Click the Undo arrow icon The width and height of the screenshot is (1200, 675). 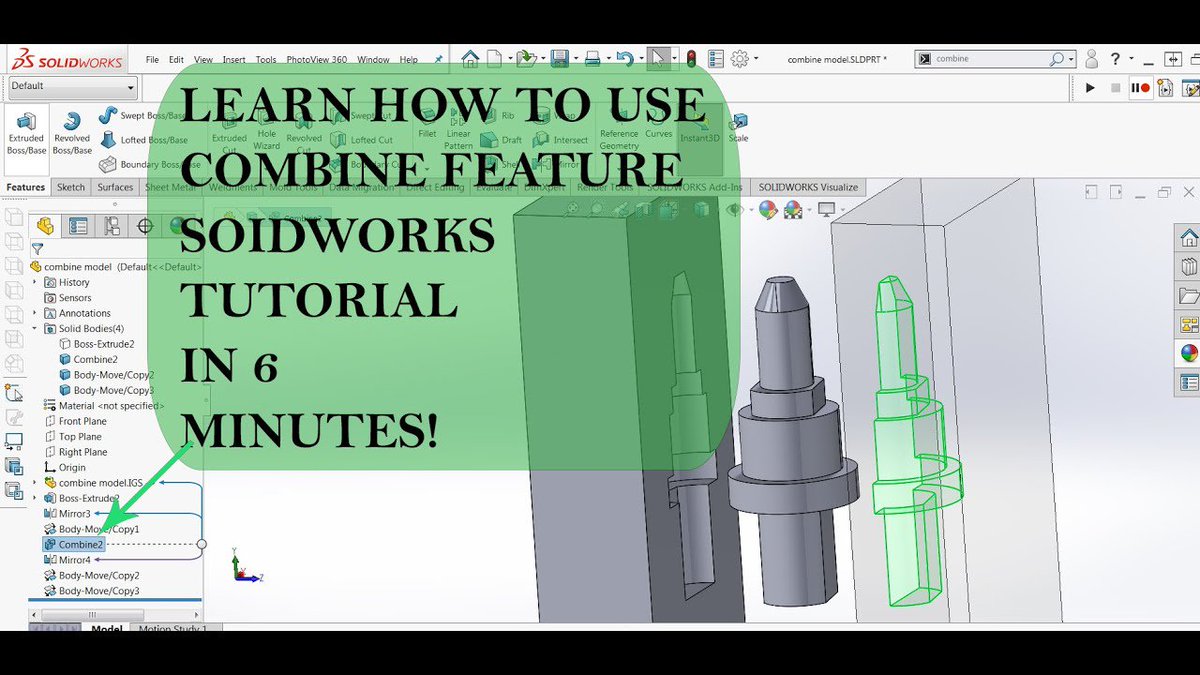[x=624, y=59]
